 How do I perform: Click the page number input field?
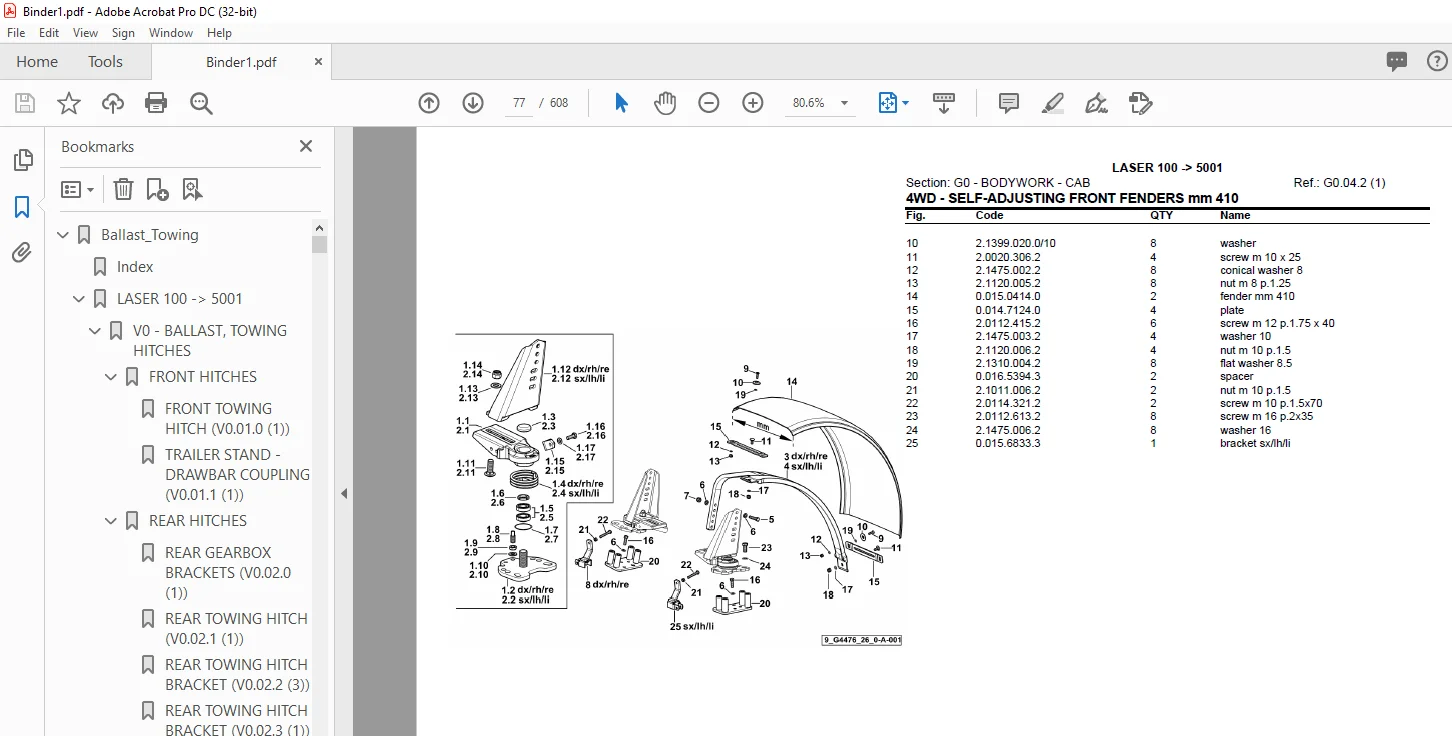[x=519, y=103]
